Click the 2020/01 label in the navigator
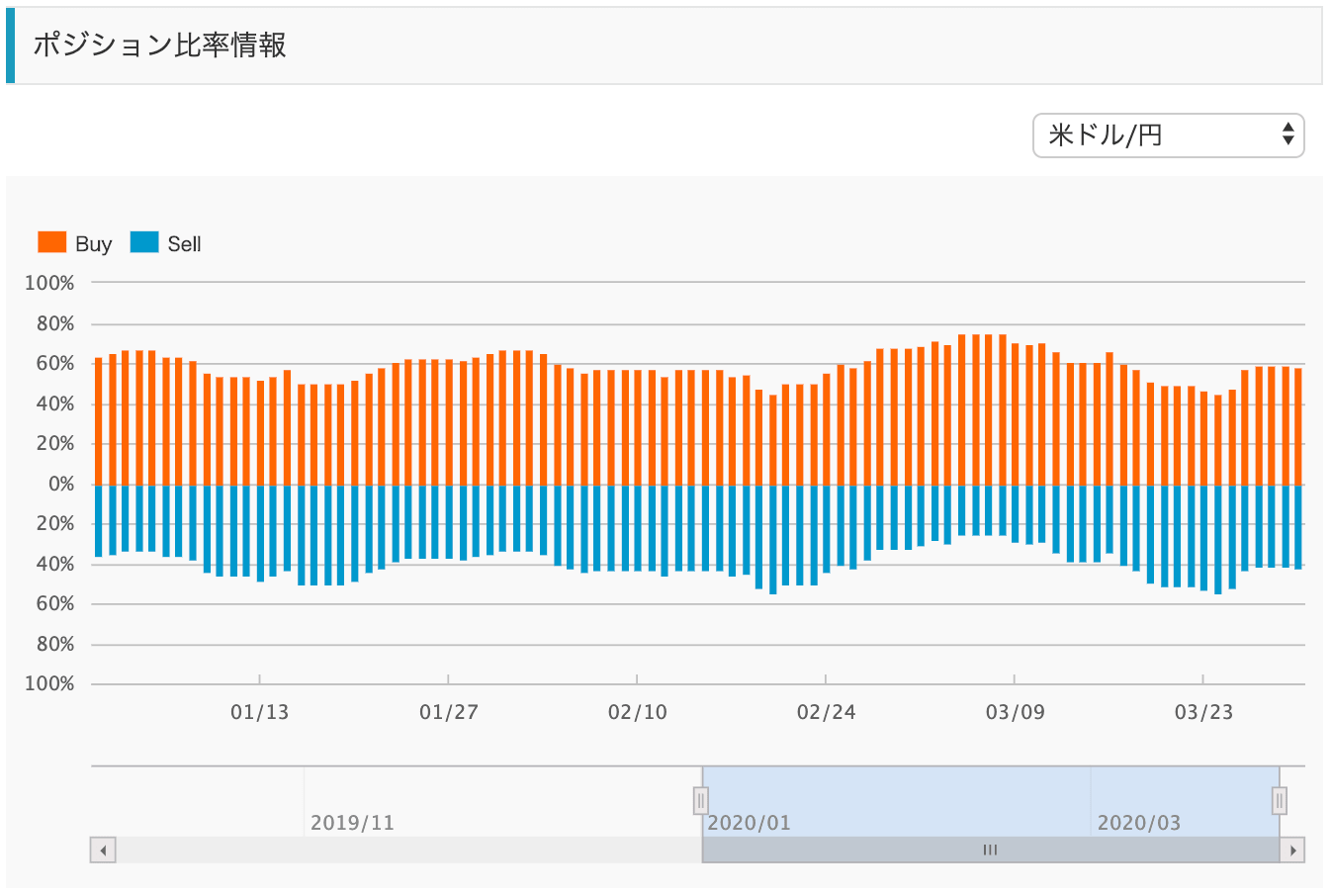This screenshot has width=1331, height=896. coord(750,823)
